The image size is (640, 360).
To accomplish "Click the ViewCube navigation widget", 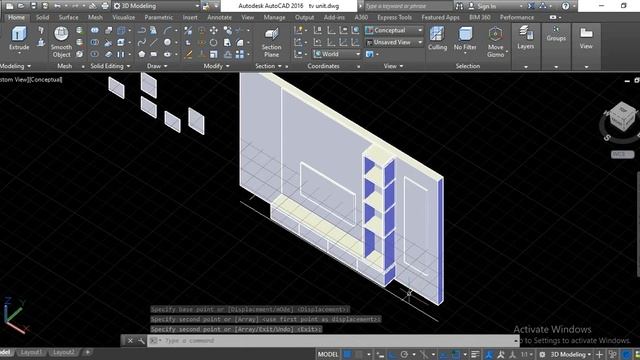I will click(x=621, y=119).
